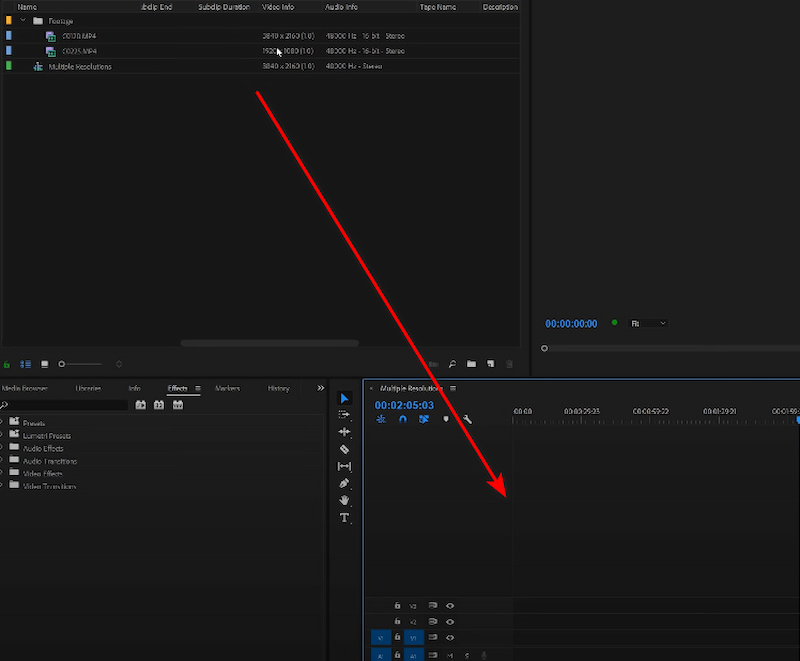The height and width of the screenshot is (661, 800).
Task: Select the Ripple Edit tool
Action: coord(344,432)
